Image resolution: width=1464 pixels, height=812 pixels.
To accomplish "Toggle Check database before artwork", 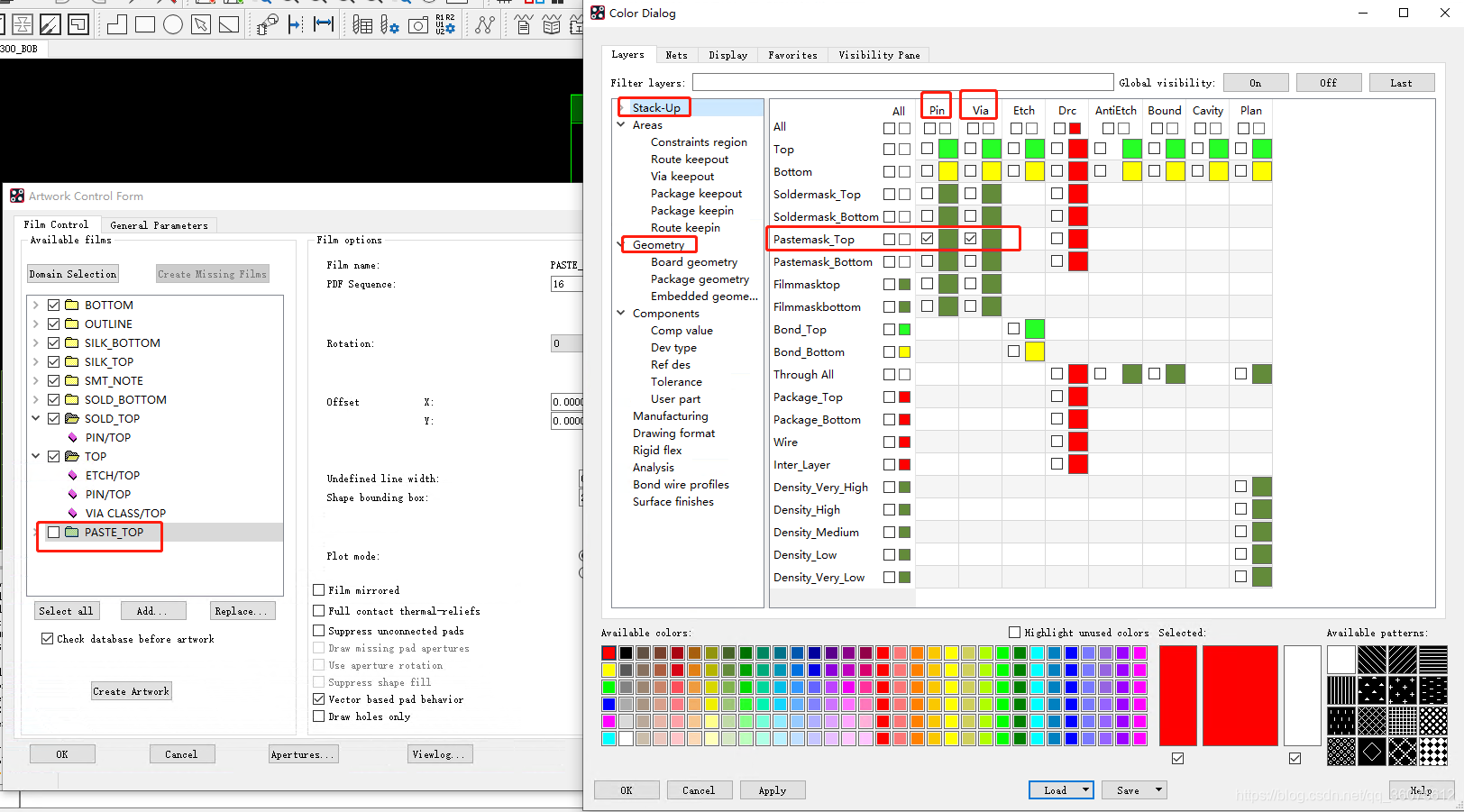I will pos(47,639).
